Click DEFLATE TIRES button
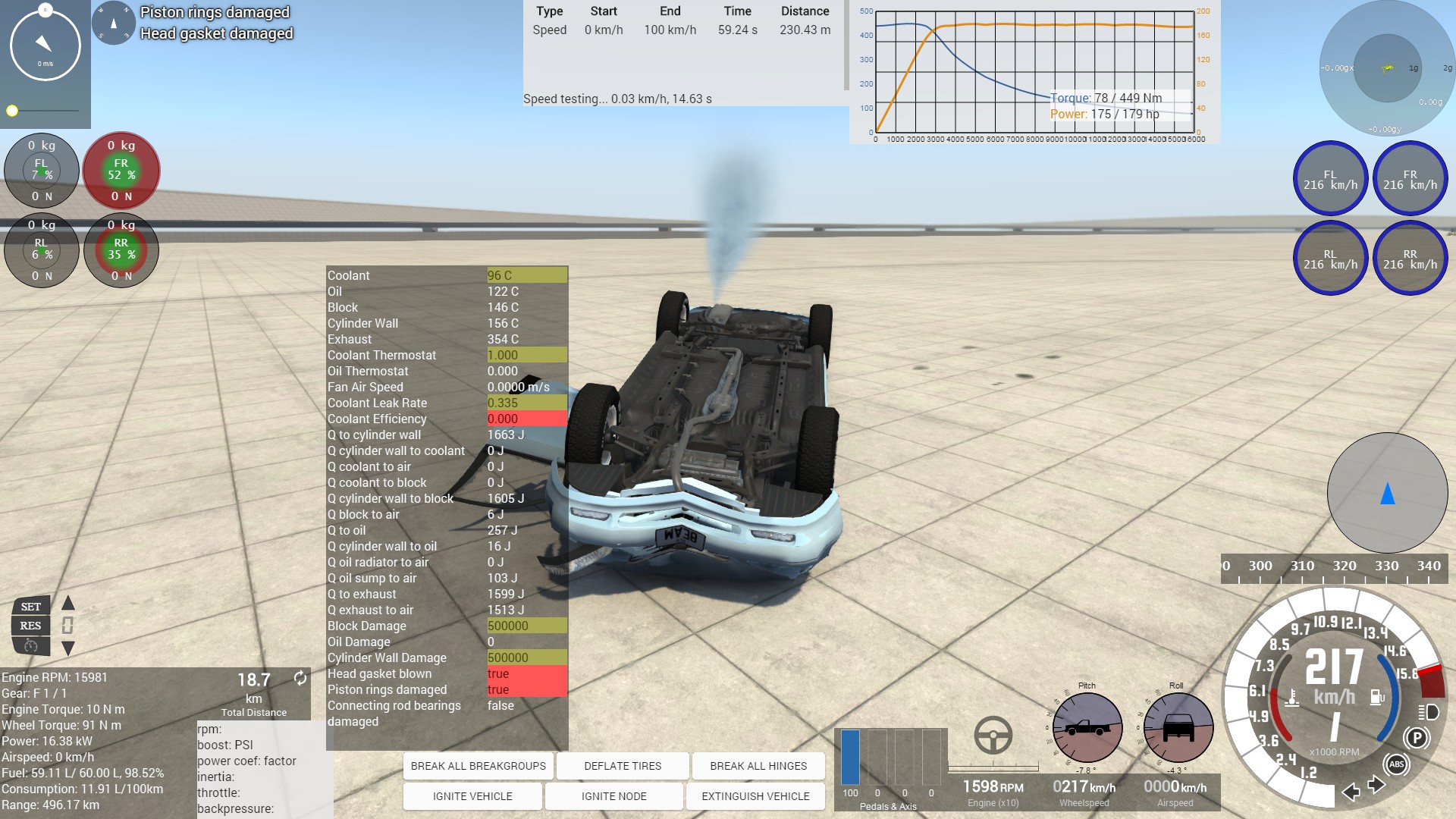The image size is (1456, 819). point(623,766)
